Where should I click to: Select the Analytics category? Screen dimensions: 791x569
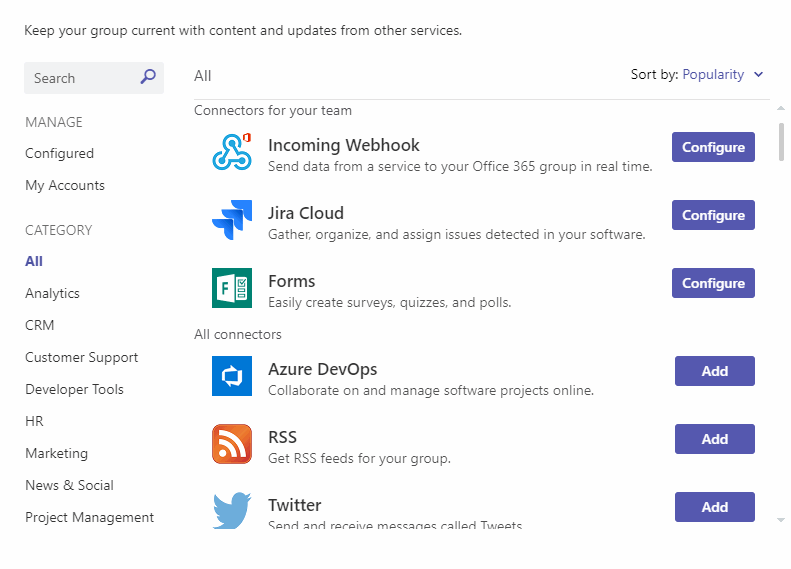[52, 294]
